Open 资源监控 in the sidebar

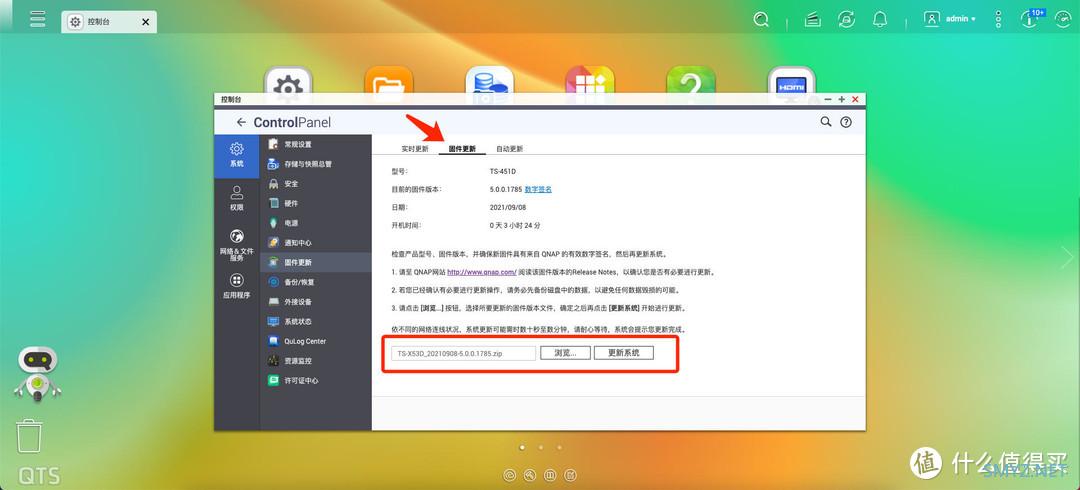(315, 360)
